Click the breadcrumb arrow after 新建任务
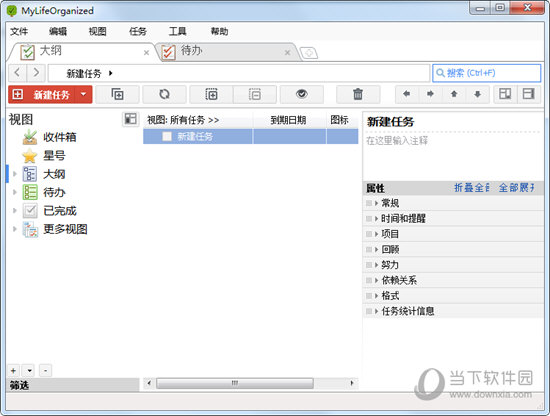This screenshot has width=550, height=416. (x=110, y=73)
